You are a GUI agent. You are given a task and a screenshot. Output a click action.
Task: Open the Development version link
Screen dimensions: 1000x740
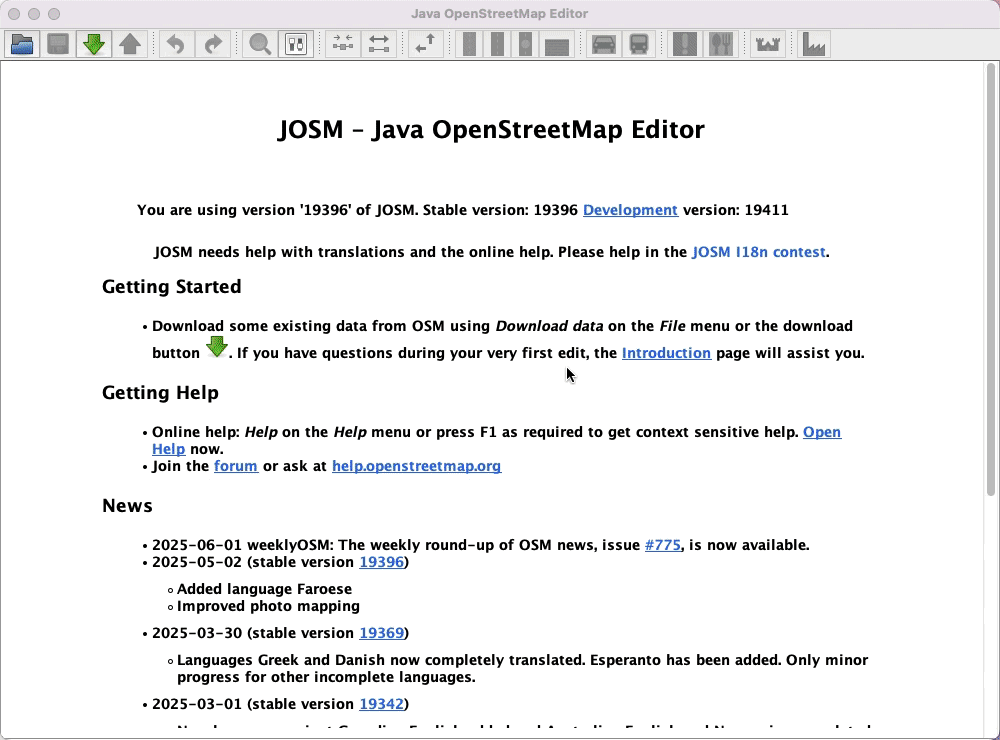pyautogui.click(x=630, y=210)
